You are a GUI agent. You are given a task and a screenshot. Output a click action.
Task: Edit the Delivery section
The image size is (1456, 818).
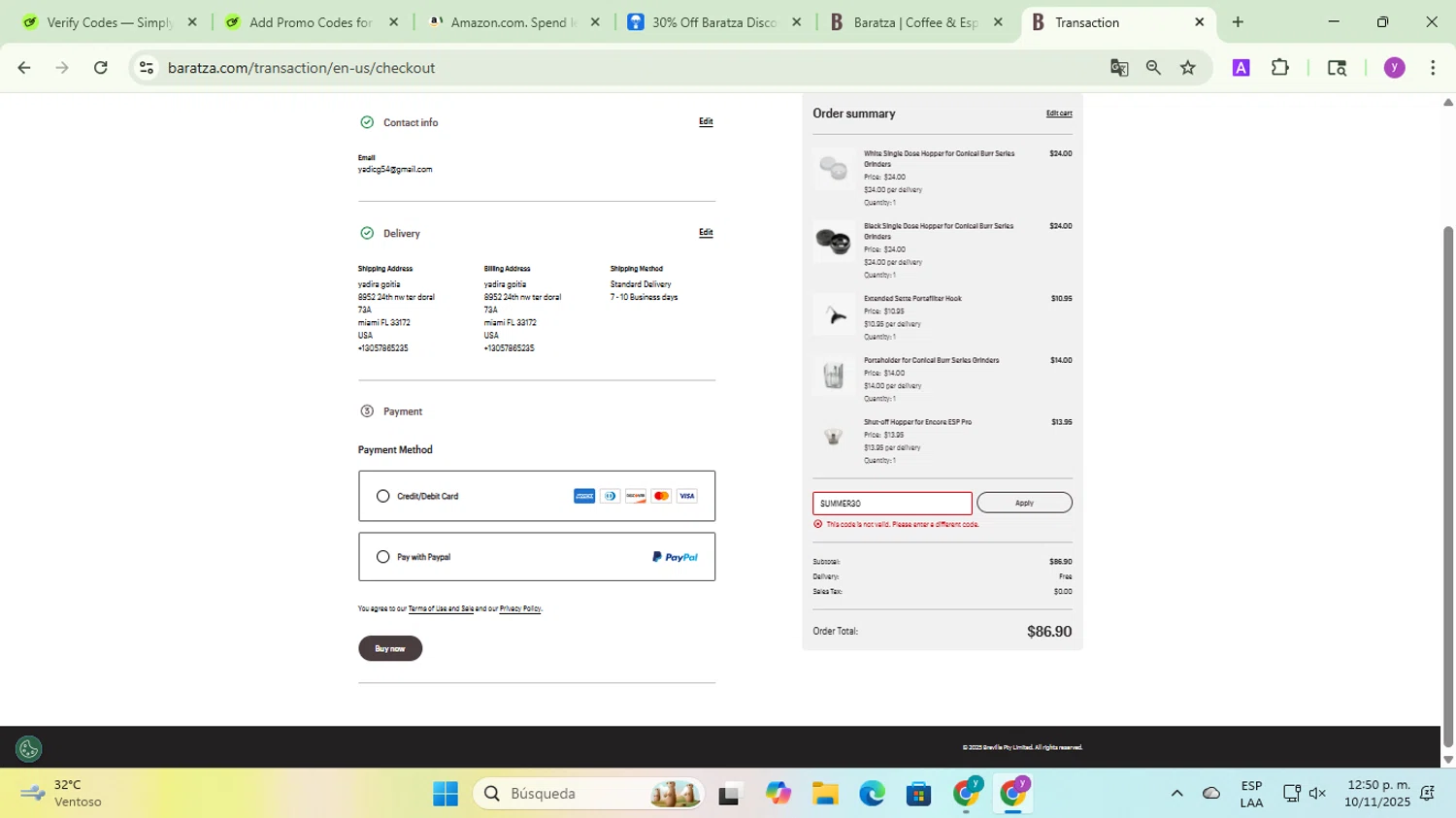click(706, 232)
